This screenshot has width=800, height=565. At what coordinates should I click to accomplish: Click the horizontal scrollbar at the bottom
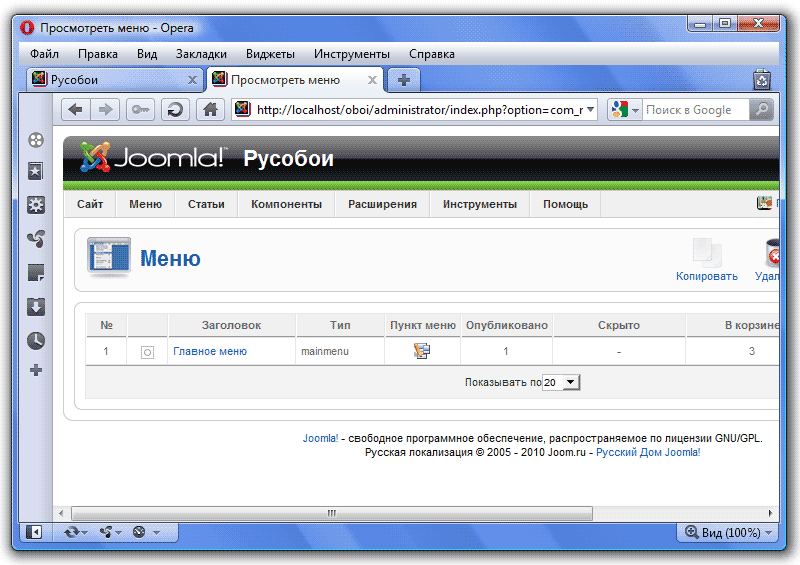tap(330, 513)
